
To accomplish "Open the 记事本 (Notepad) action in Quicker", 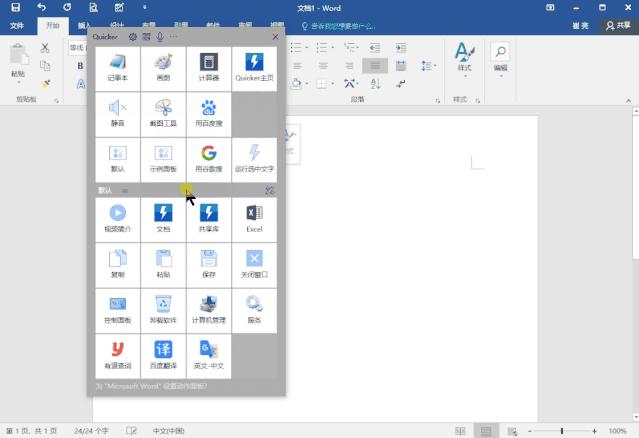I will point(117,68).
